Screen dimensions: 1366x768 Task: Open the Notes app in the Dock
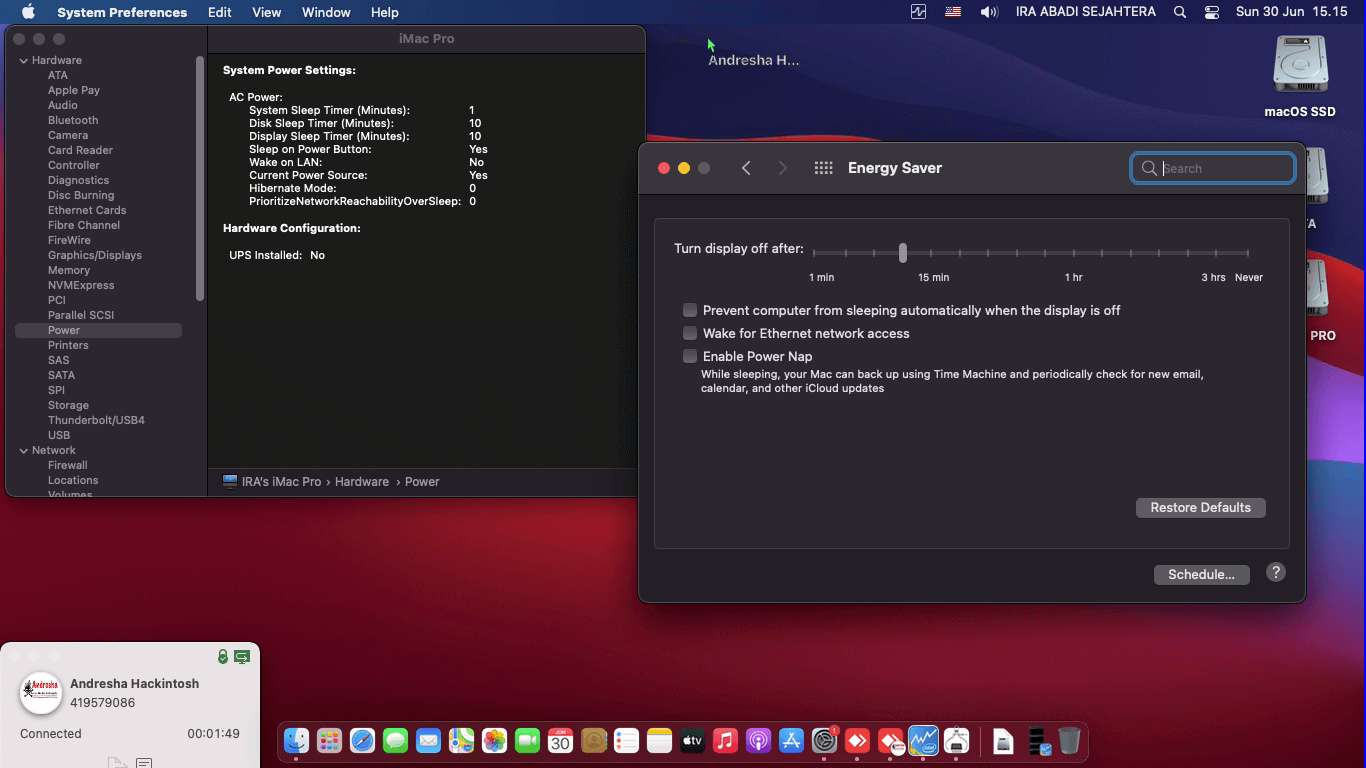click(659, 741)
